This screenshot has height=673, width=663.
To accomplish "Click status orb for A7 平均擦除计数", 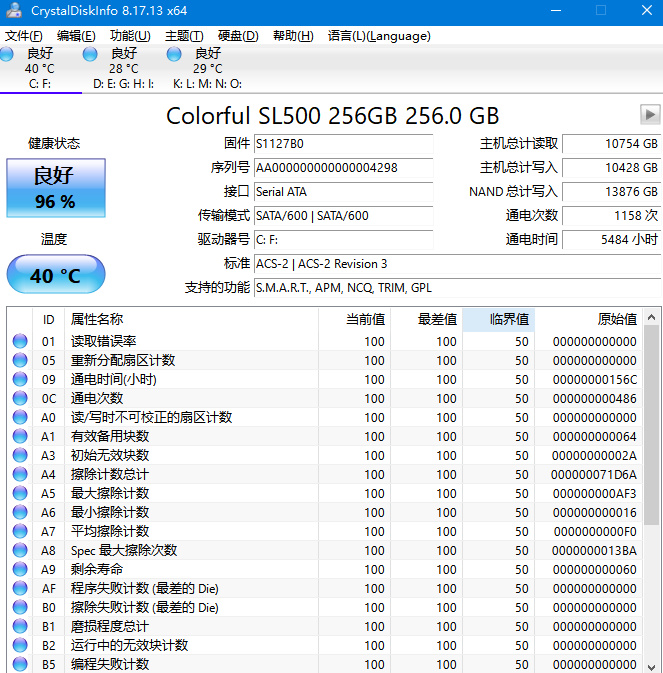I will tap(20, 531).
